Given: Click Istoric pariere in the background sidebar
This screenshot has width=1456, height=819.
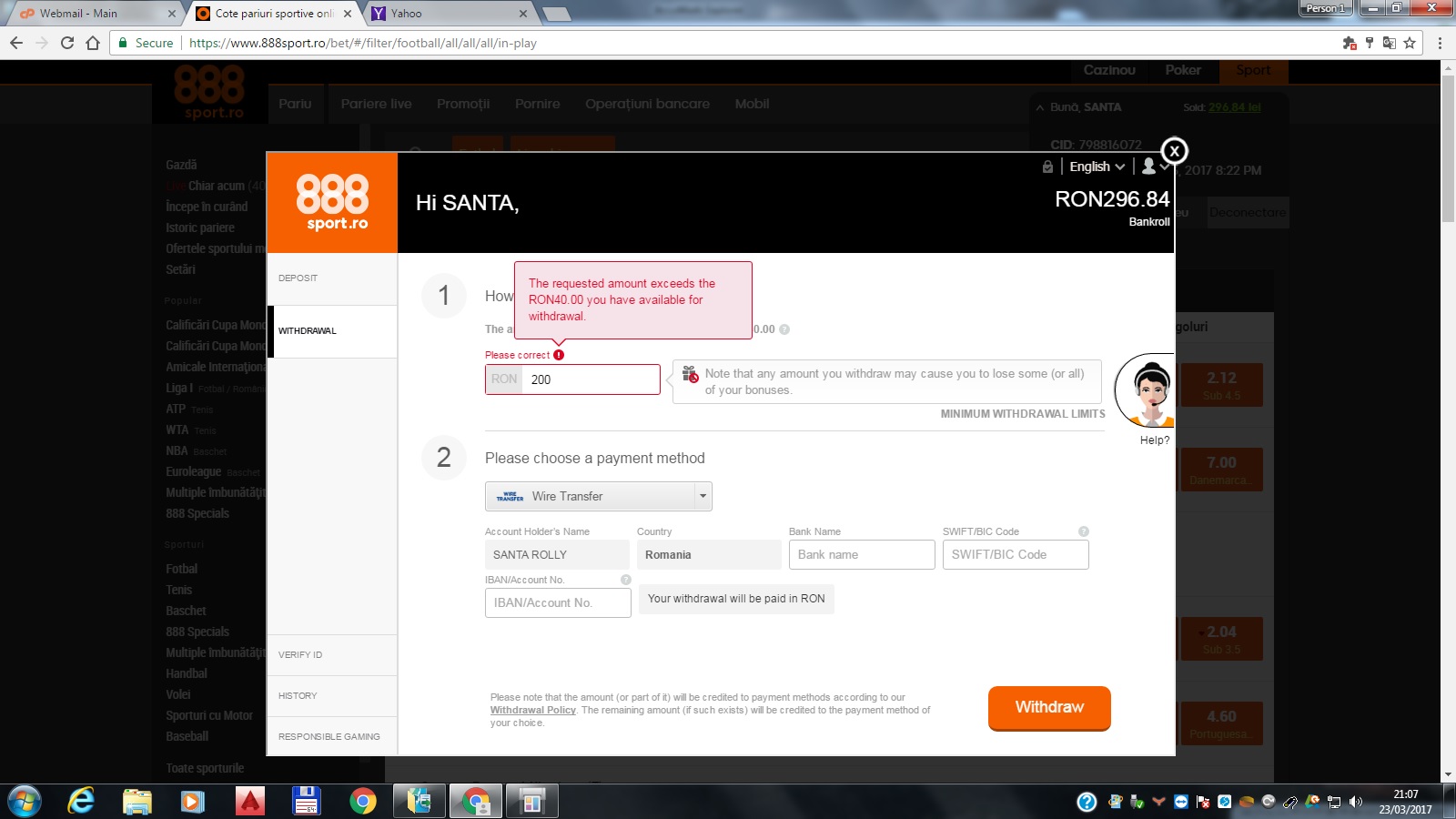Looking at the screenshot, I should 200,227.
